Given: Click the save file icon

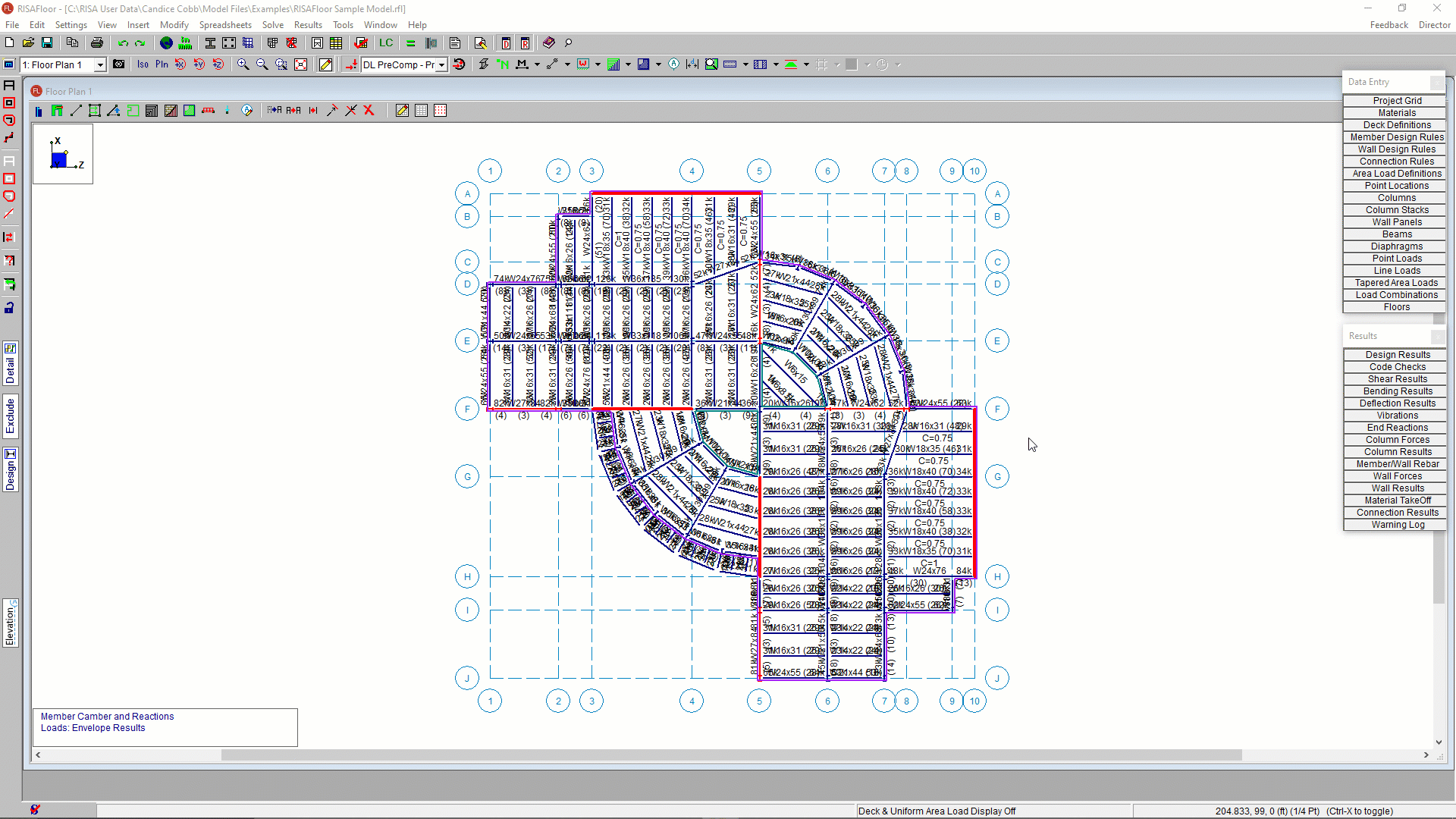Looking at the screenshot, I should (47, 43).
